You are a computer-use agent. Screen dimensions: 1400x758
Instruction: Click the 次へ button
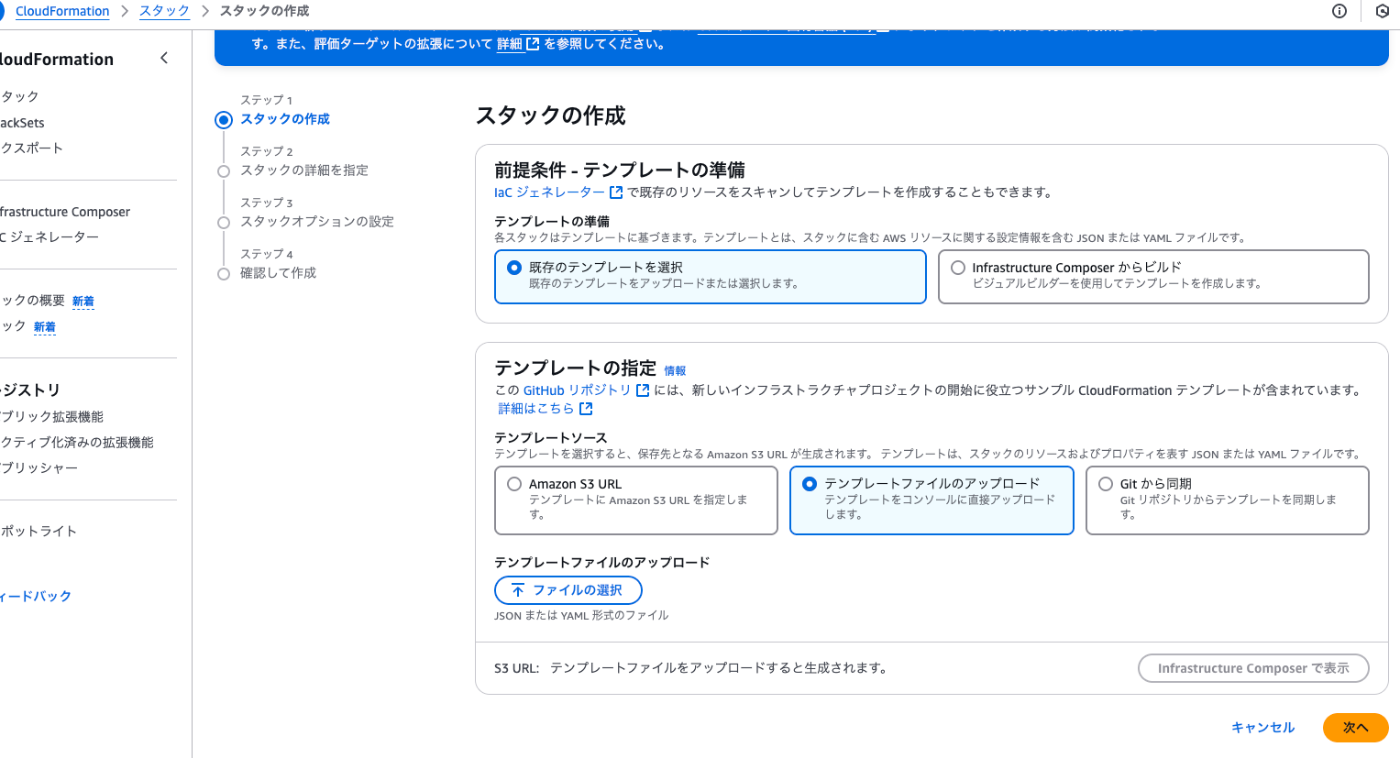(1355, 728)
